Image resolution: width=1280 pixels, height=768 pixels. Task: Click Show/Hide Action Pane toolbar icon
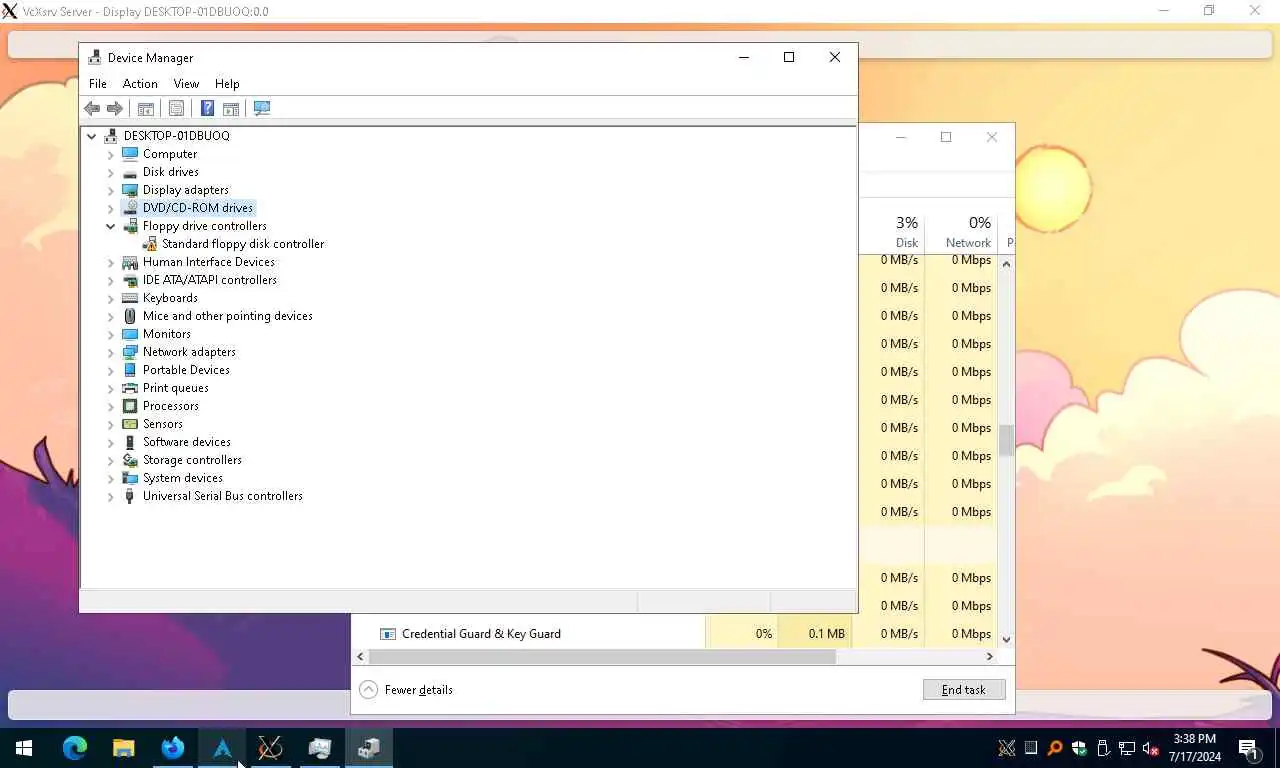231,108
